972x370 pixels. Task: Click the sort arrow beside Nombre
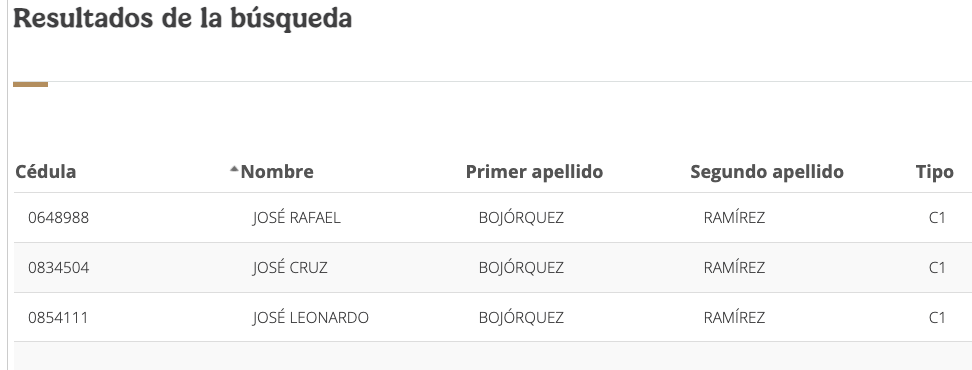point(234,169)
